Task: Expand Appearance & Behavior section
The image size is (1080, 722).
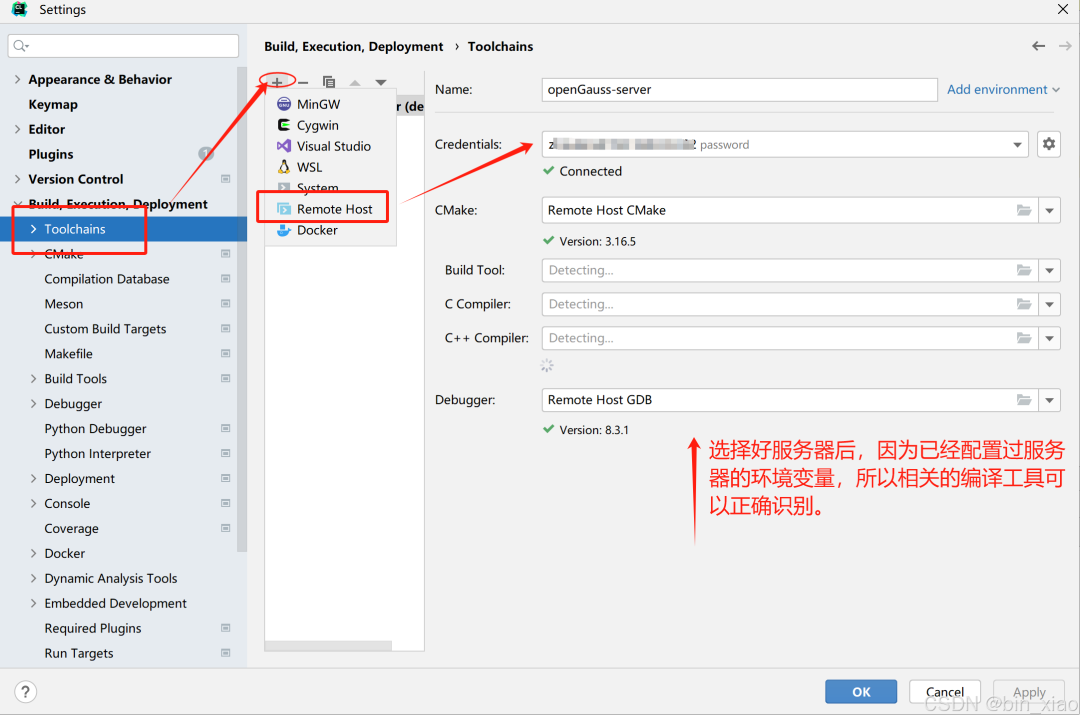Action: point(17,79)
